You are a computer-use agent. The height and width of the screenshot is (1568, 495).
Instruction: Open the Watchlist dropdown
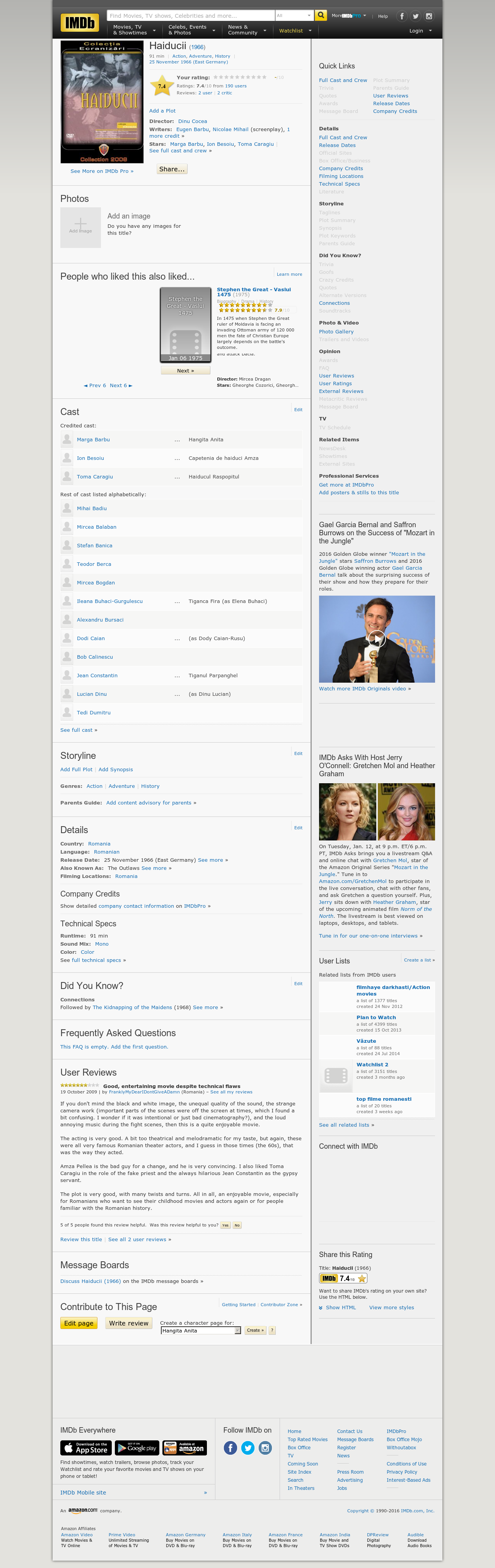(x=295, y=31)
